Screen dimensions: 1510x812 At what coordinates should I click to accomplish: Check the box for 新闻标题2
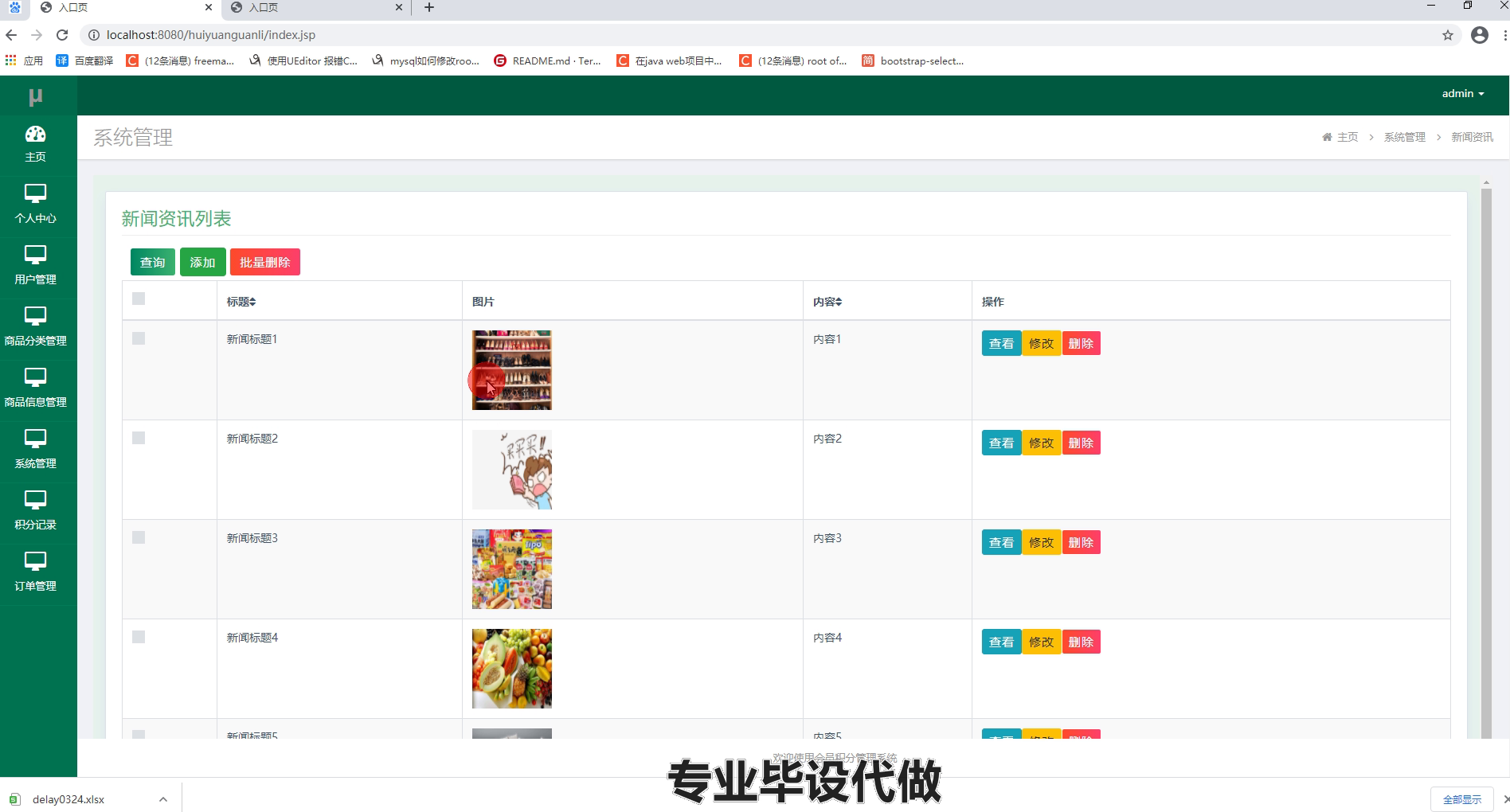pos(139,438)
